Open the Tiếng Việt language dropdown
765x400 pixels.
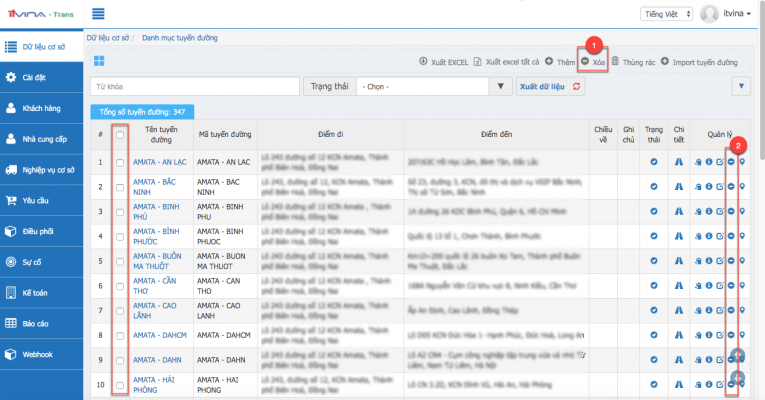tap(667, 14)
